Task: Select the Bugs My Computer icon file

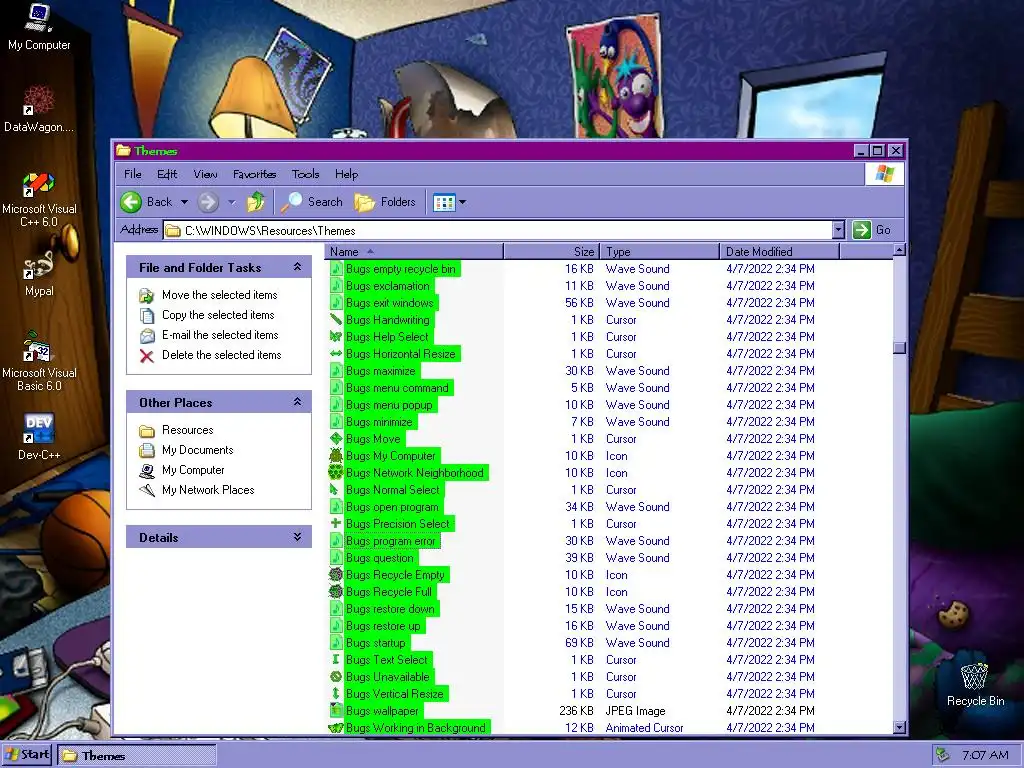Action: [x=336, y=455]
